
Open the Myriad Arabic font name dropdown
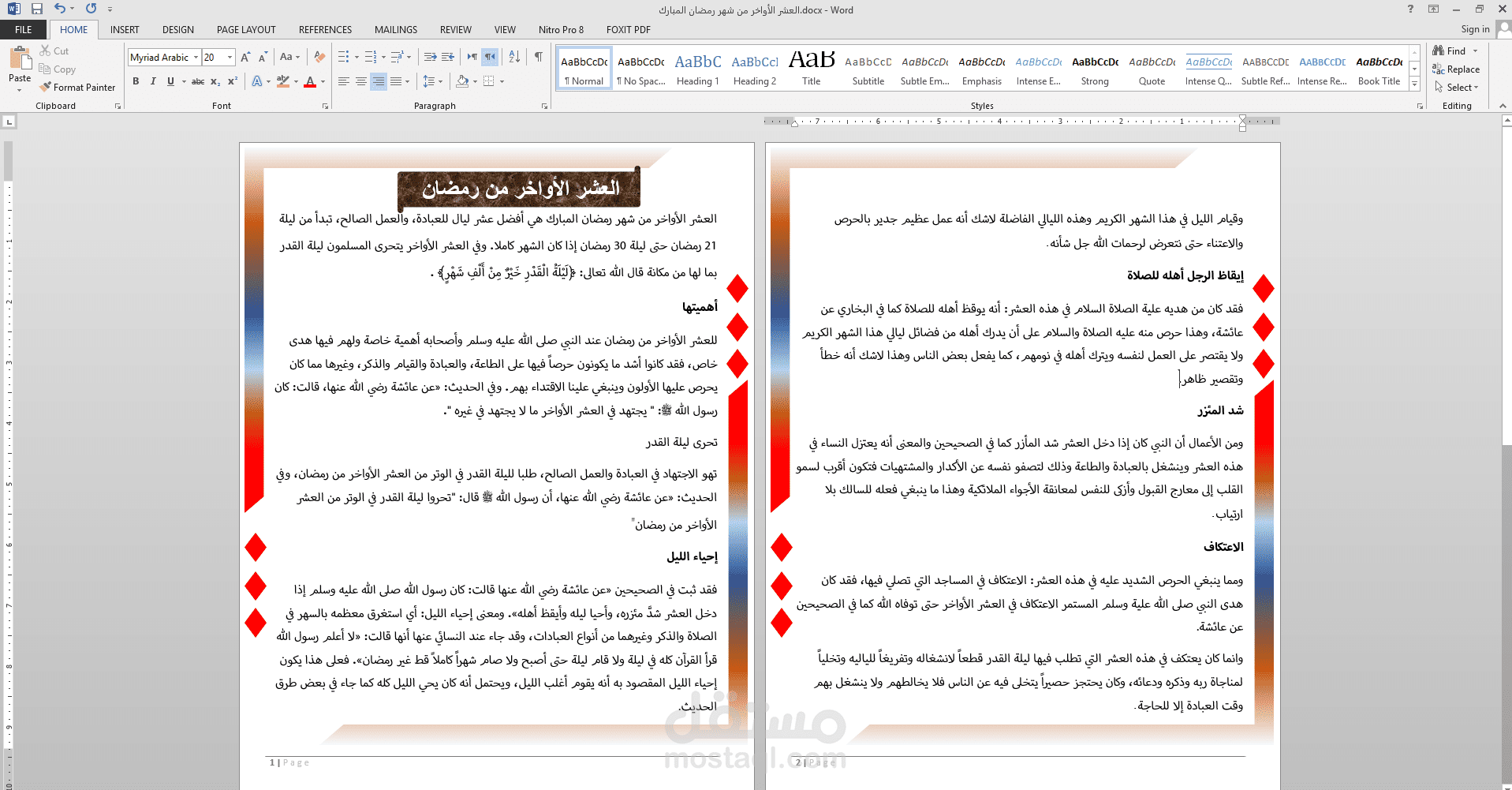(196, 58)
